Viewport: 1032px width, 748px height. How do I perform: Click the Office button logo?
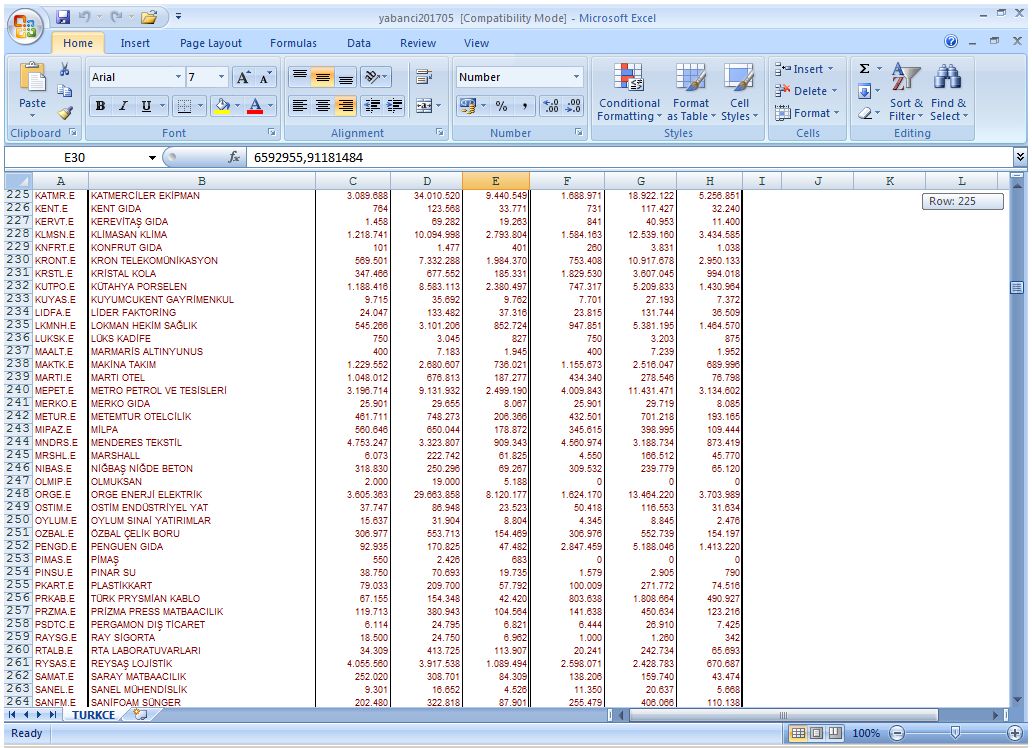[25, 27]
